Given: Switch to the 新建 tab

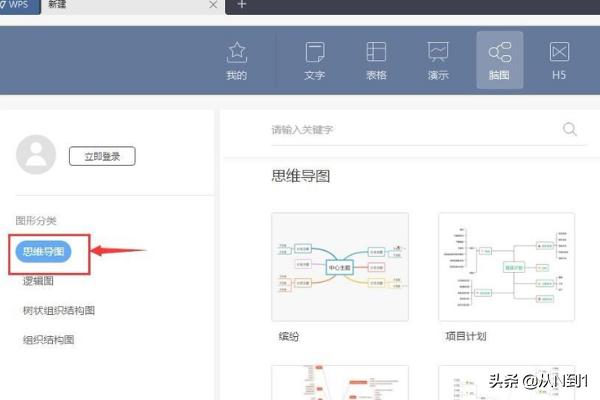Looking at the screenshot, I should coord(132,5).
